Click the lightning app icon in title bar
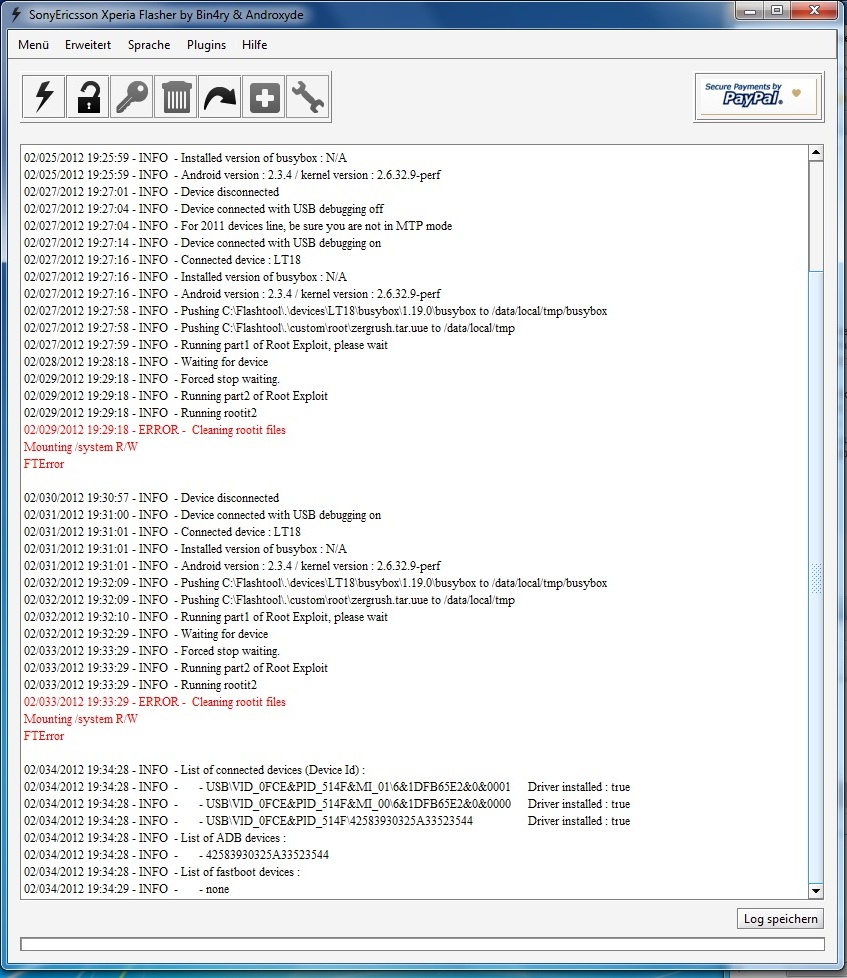847x978 pixels. tap(16, 14)
